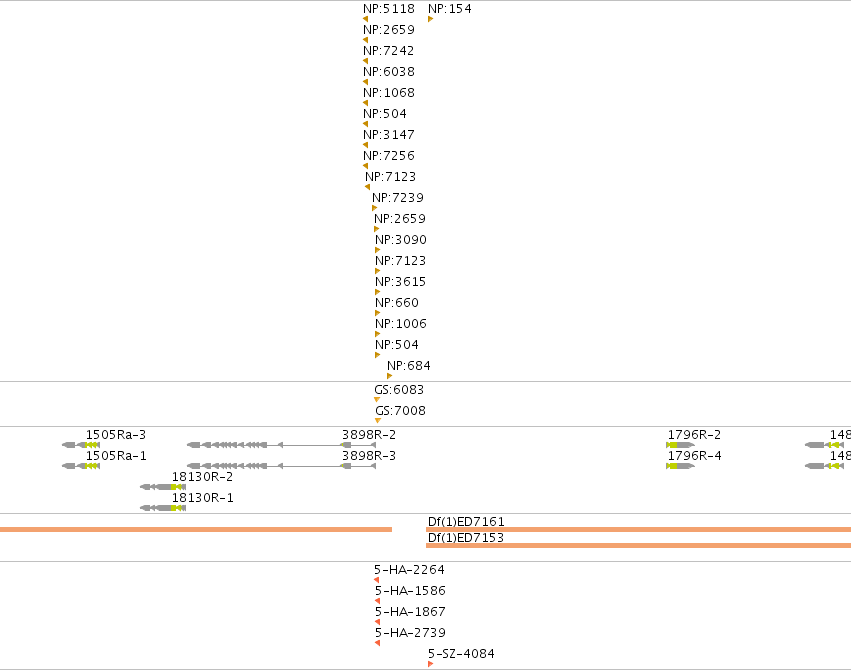Select the Df(1)ED7161 deficiency bar
Viewport: 851px width, 670px height.
[638, 529]
